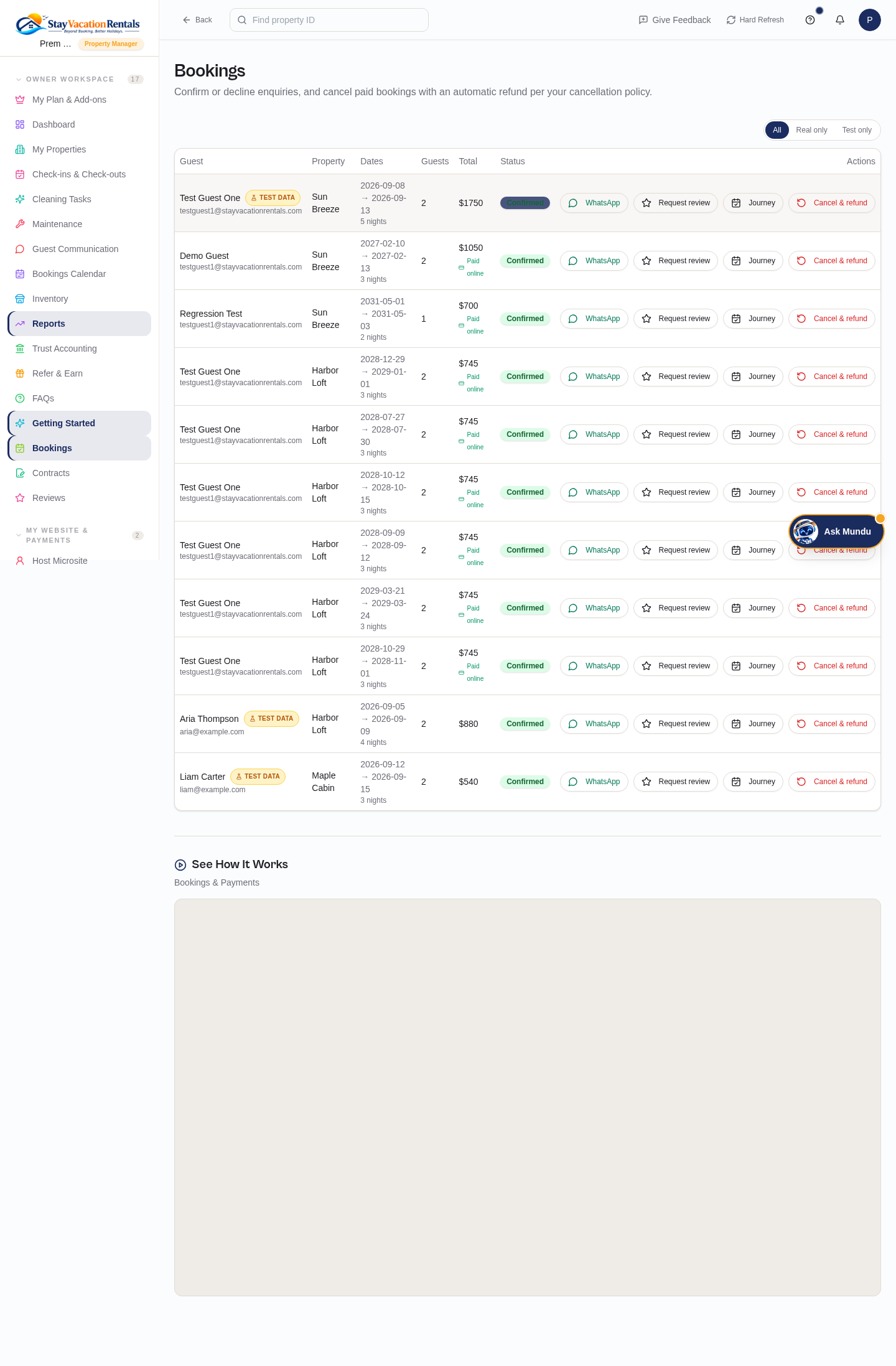Screen dimensions: 896x1366
Task: Open Reports in the sidebar
Action: [x=80, y=324]
